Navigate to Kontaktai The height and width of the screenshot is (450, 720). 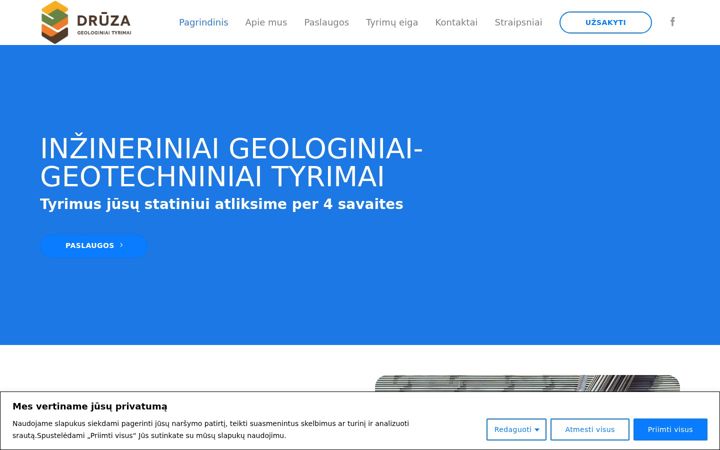456,22
